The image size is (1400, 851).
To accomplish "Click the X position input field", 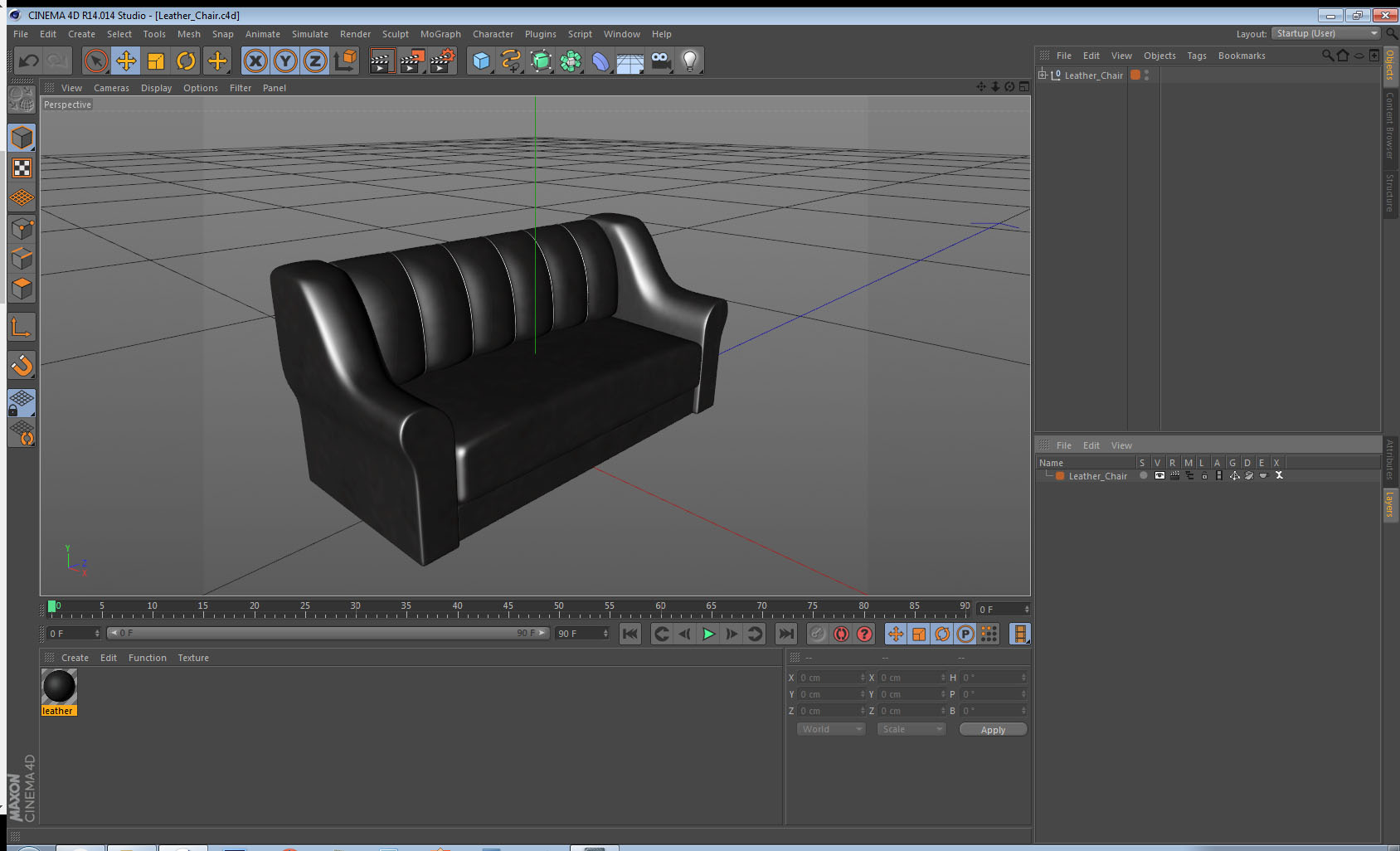I will click(831, 678).
